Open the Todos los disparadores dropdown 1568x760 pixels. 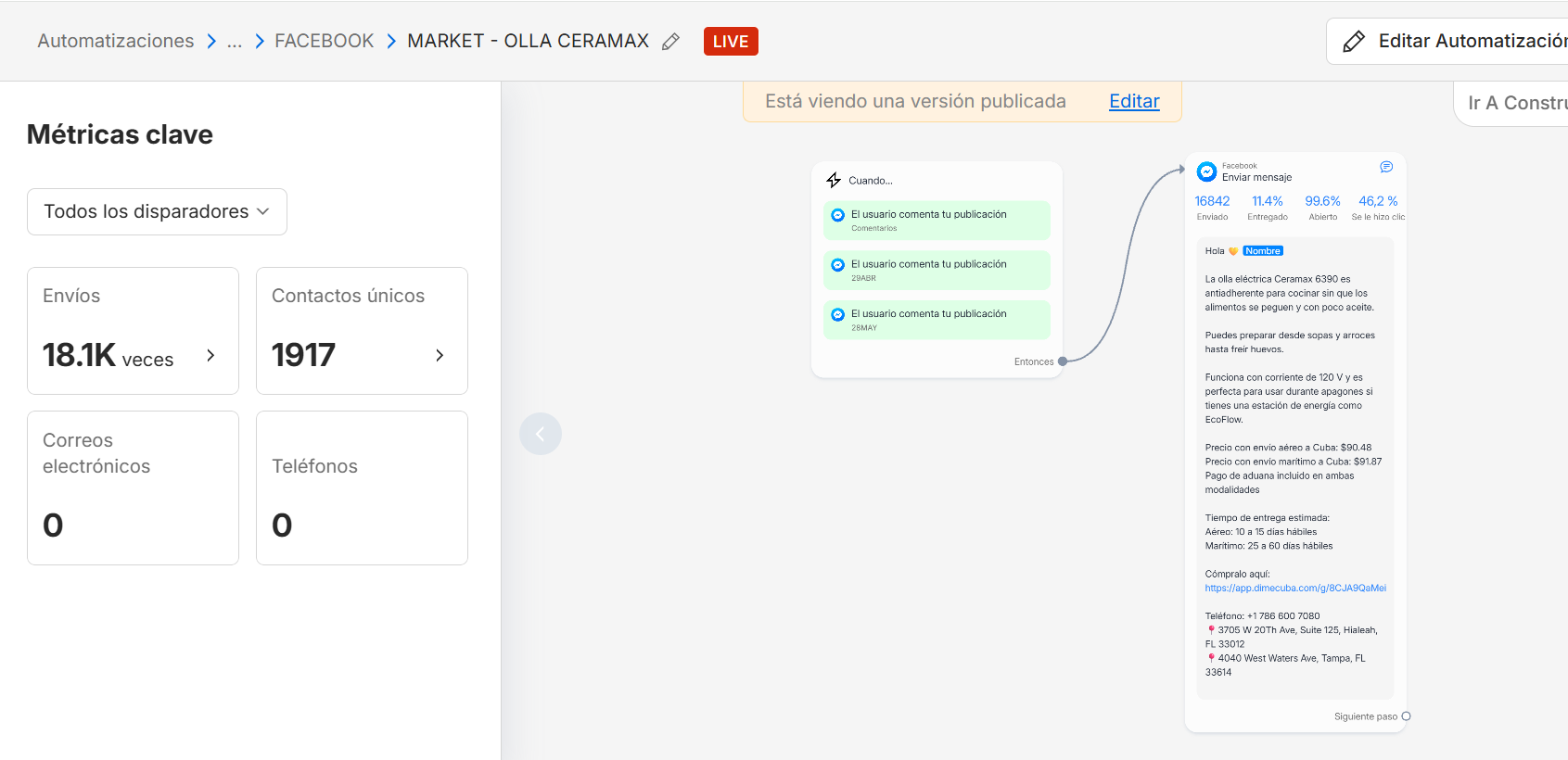[157, 211]
